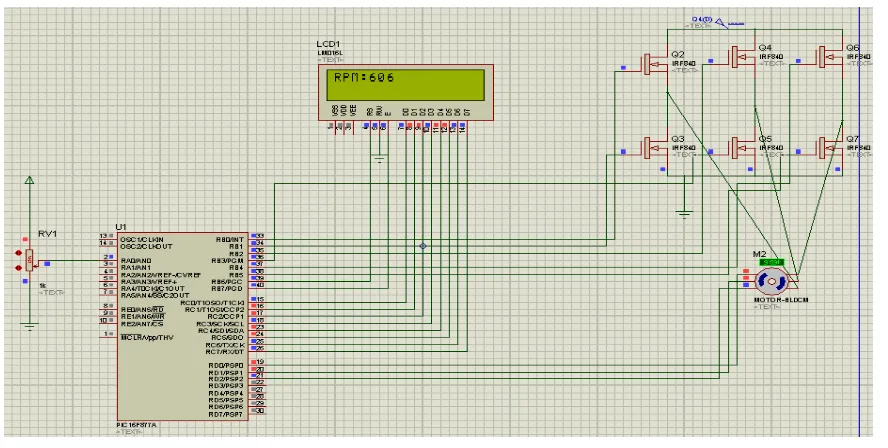Click the Q6 MOSFET transistor symbol
The image size is (888, 448).
click(x=829, y=56)
